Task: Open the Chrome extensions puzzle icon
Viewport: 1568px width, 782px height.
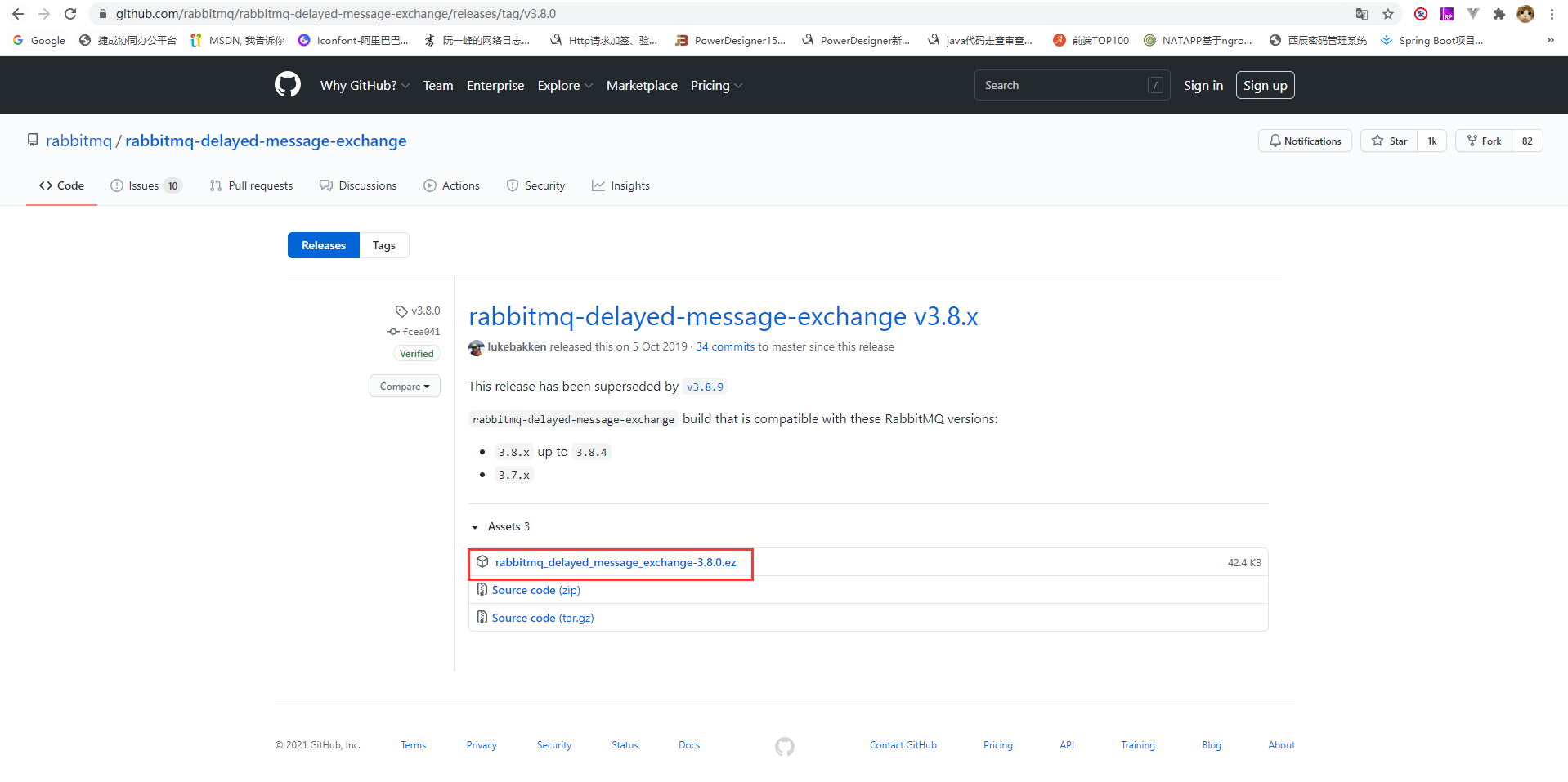Action: pyautogui.click(x=1499, y=14)
